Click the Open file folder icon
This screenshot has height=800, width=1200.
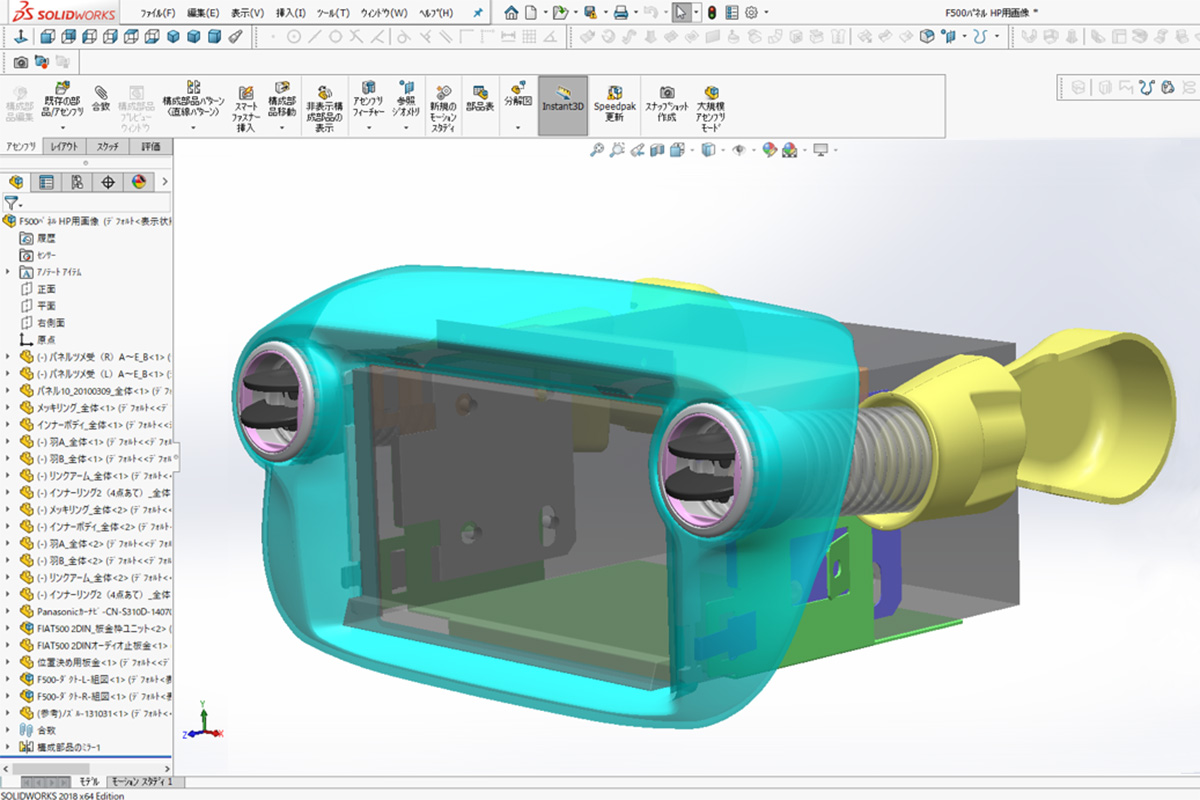coord(561,13)
